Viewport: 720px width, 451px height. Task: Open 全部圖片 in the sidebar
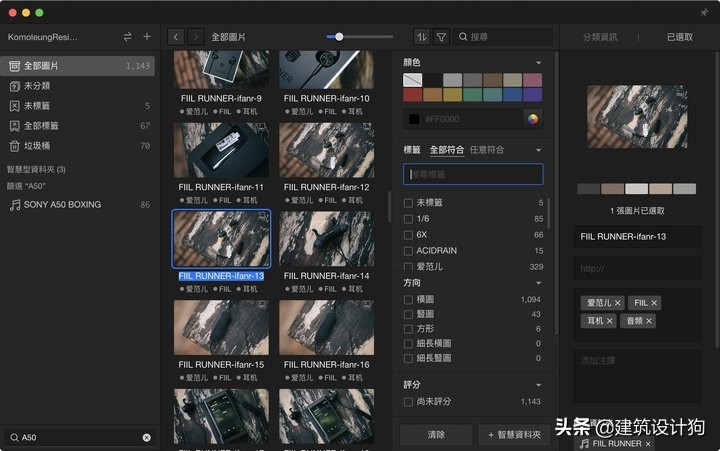pyautogui.click(x=77, y=66)
